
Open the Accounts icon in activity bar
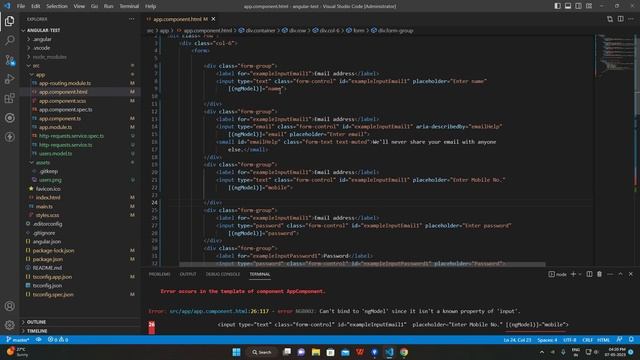[x=9, y=306]
